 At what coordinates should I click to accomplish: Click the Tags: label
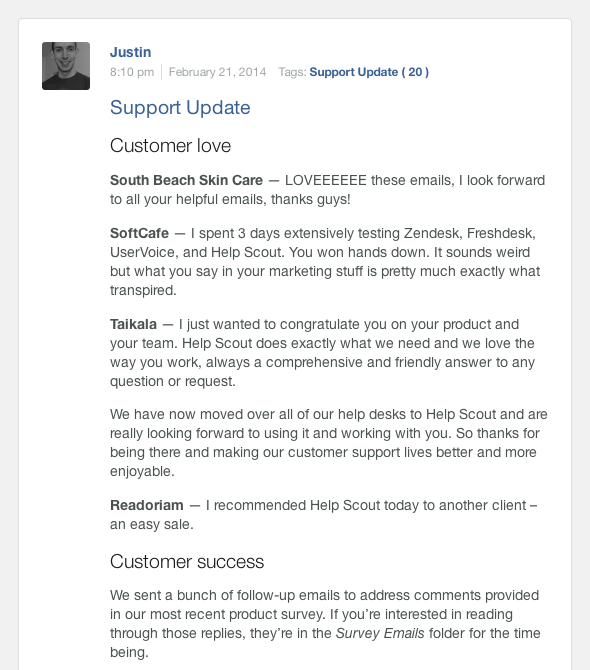tap(292, 72)
